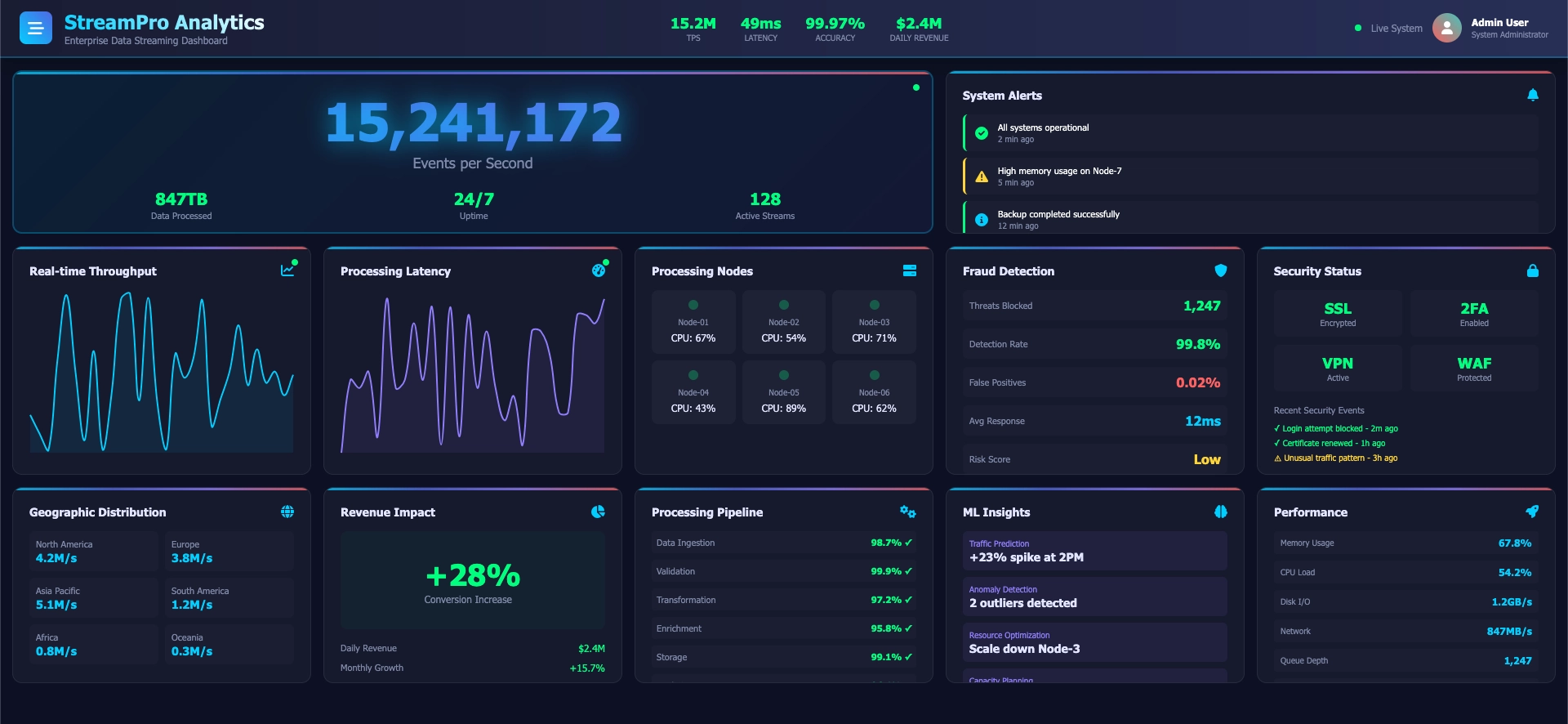Click the Fraud Detection shield icon
Image resolution: width=1568 pixels, height=724 pixels.
tap(1221, 270)
